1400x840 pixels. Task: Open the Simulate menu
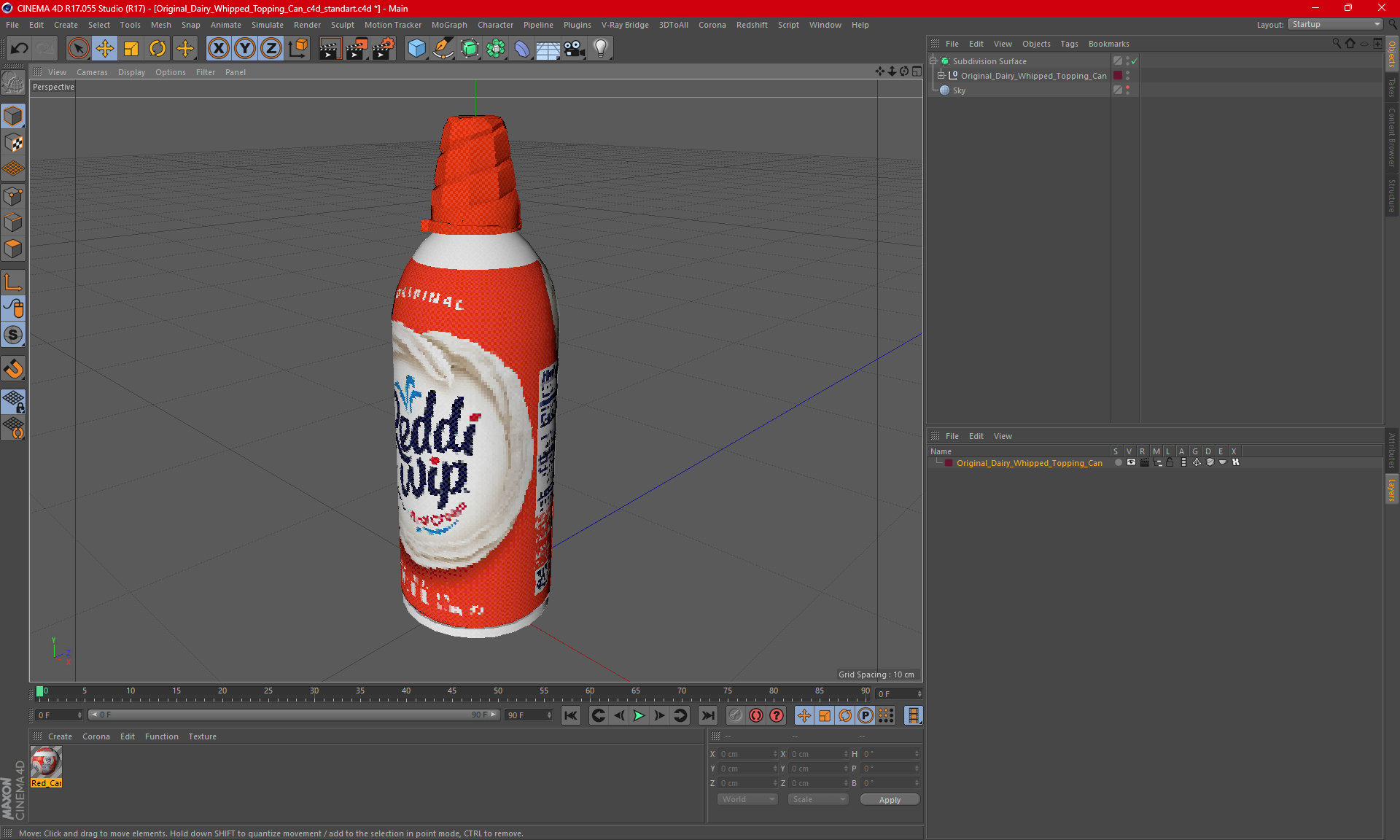point(268,25)
